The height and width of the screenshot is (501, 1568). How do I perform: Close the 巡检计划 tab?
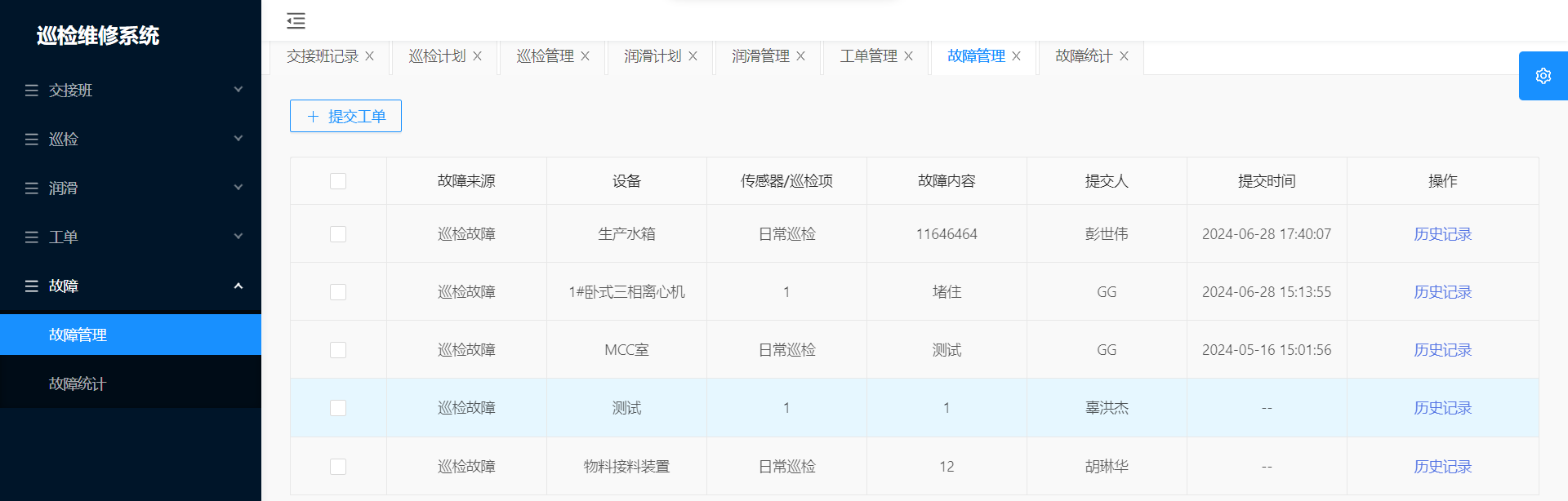pos(478,56)
